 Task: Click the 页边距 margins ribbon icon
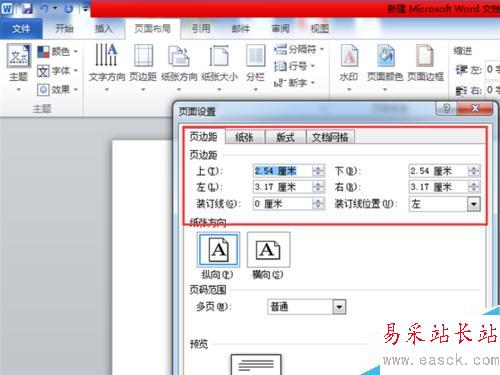[143, 56]
